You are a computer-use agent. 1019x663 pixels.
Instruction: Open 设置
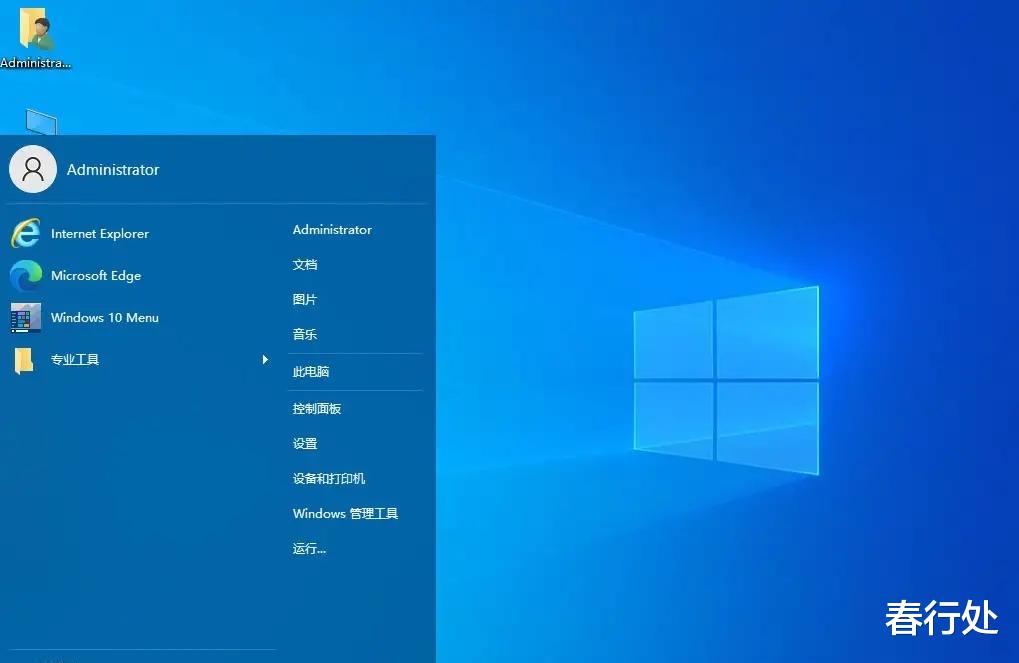pyautogui.click(x=303, y=443)
